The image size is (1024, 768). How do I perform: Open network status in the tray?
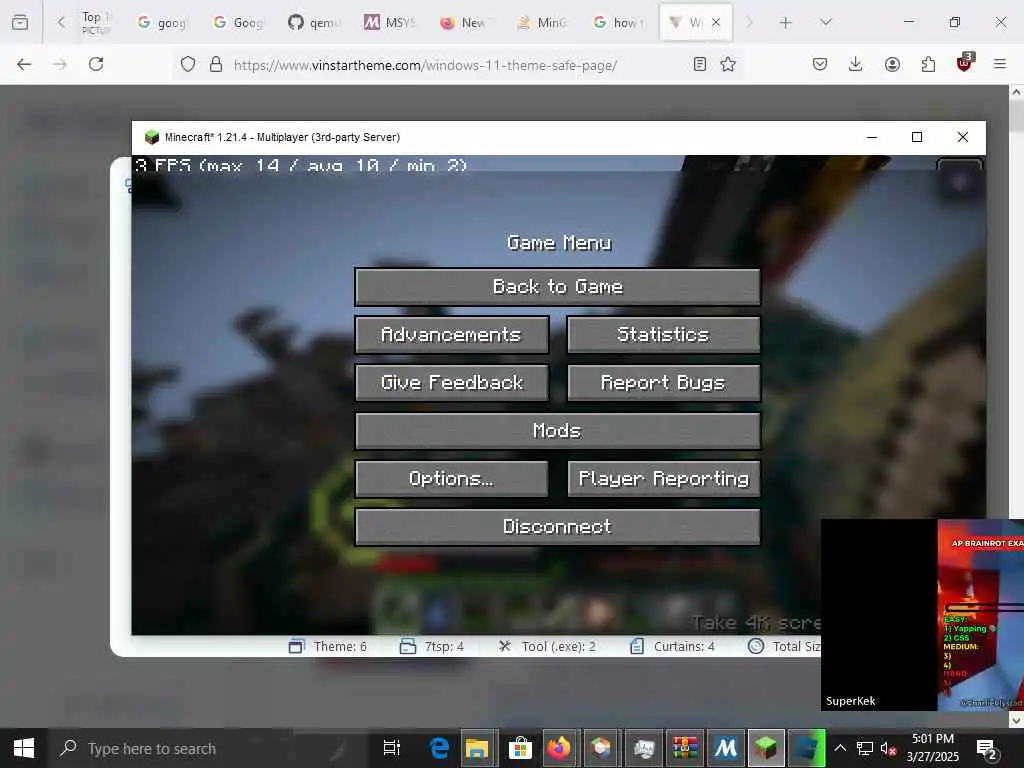click(x=865, y=748)
